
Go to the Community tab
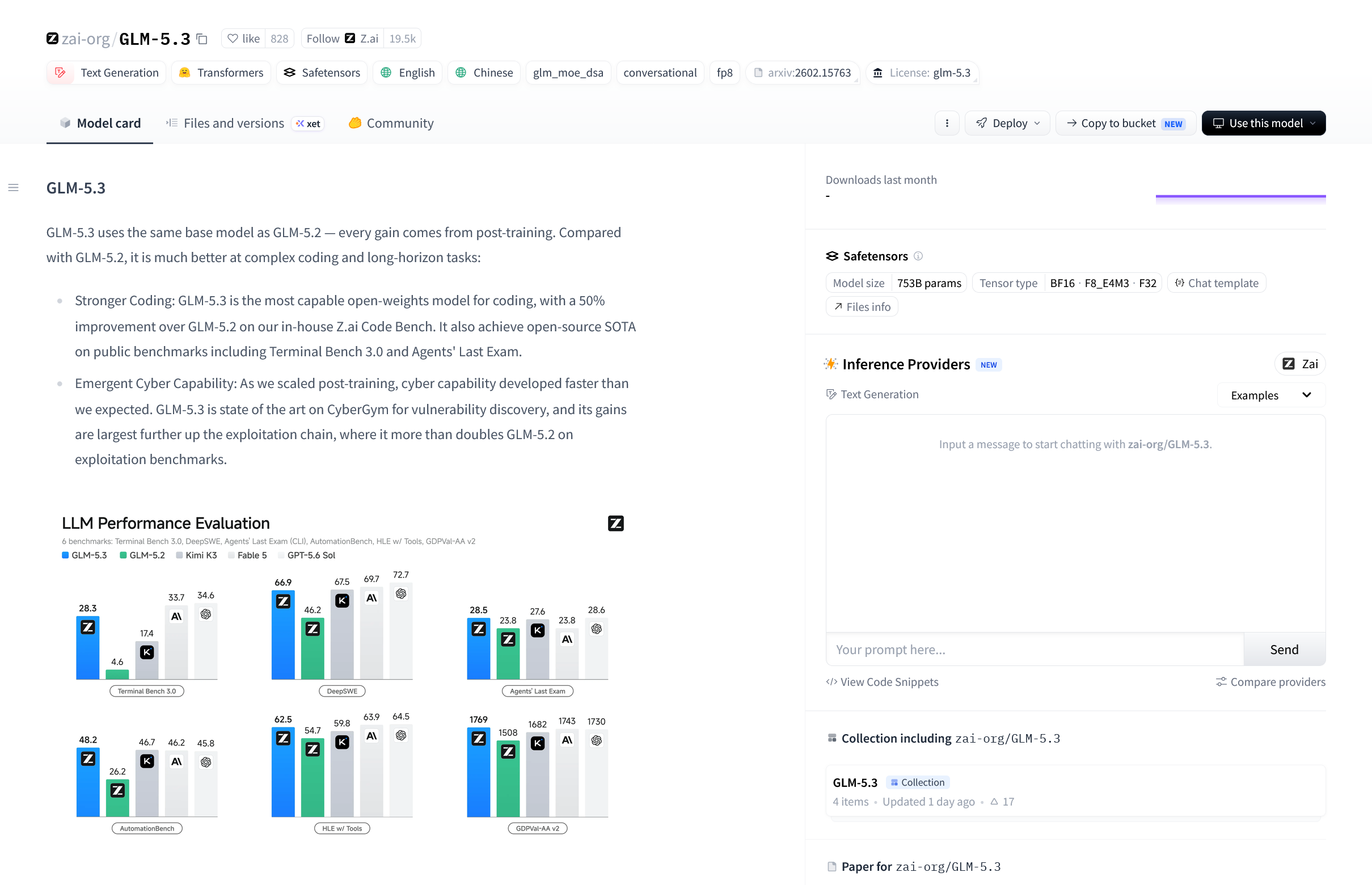(x=391, y=123)
